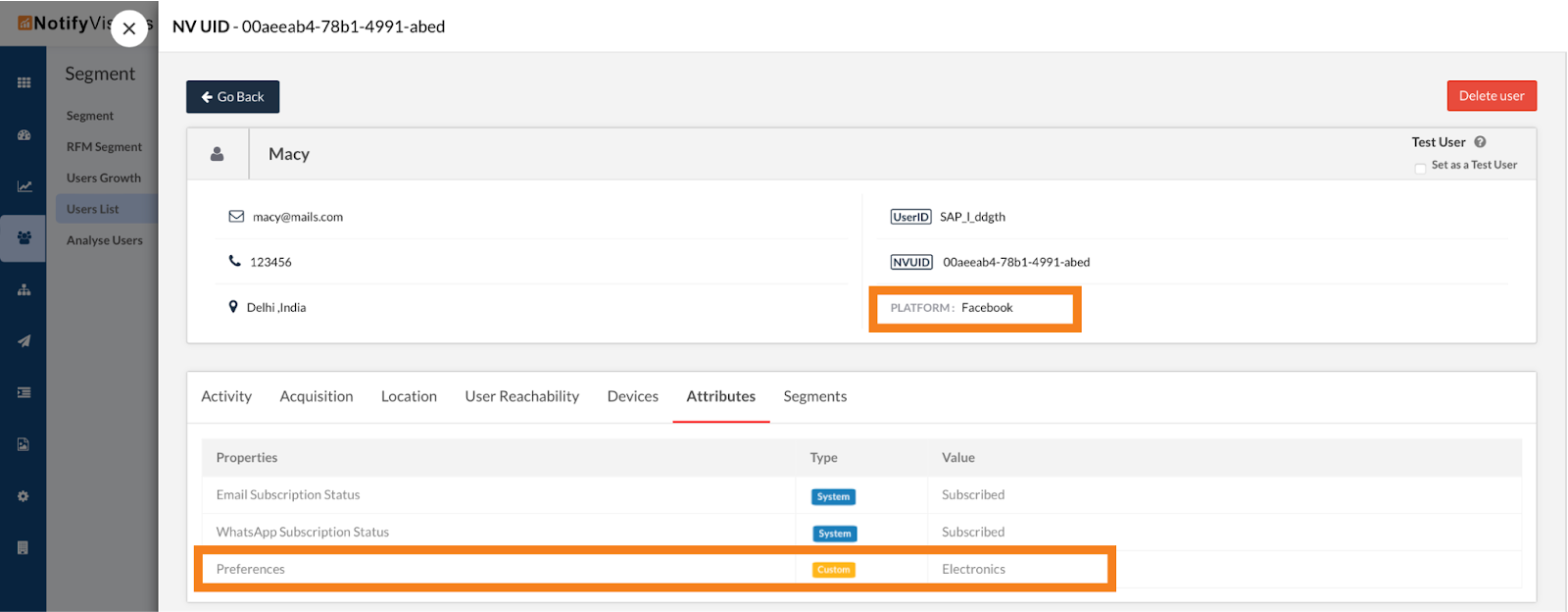Click the sitemap hierarchy icon in sidebar
Viewport: 1568px width, 612px height.
pos(24,290)
